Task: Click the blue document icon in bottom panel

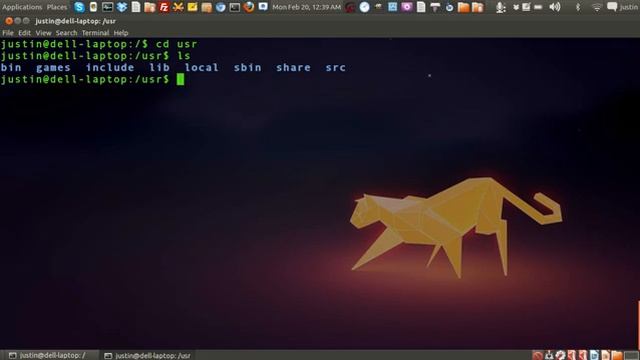Action: pyautogui.click(x=594, y=355)
